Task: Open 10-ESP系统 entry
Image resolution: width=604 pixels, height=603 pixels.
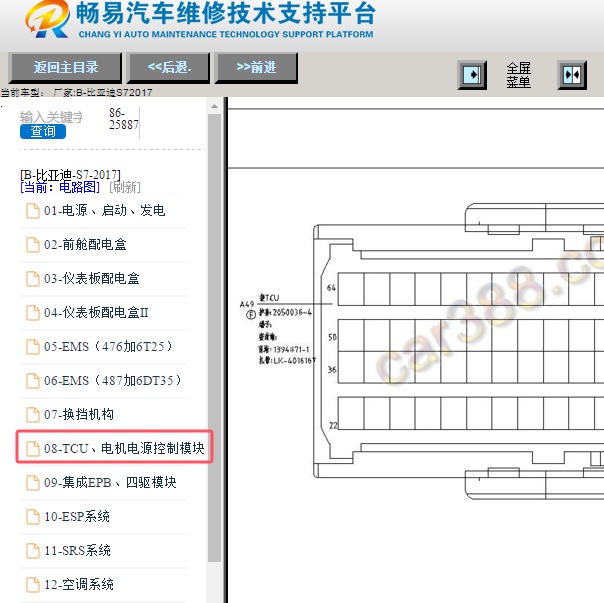Action: (77, 516)
